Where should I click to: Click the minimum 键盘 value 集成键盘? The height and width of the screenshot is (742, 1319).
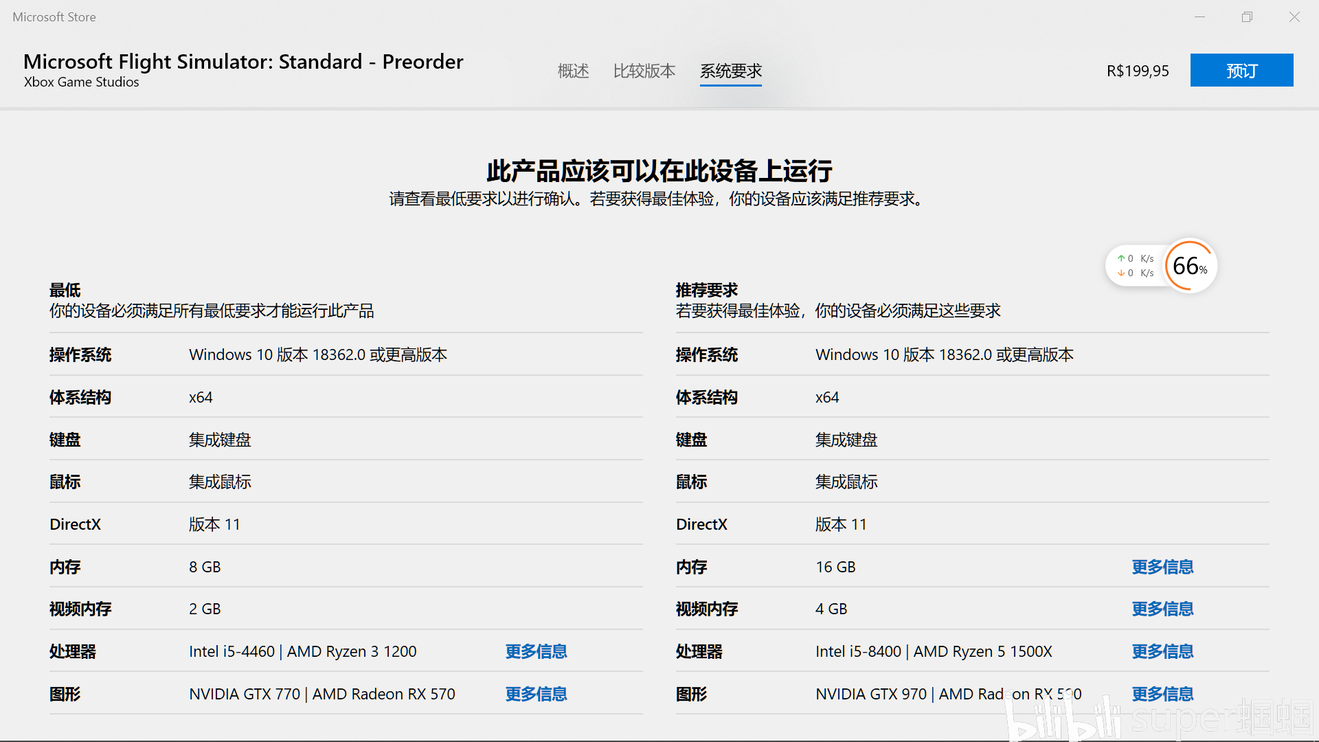[220, 439]
